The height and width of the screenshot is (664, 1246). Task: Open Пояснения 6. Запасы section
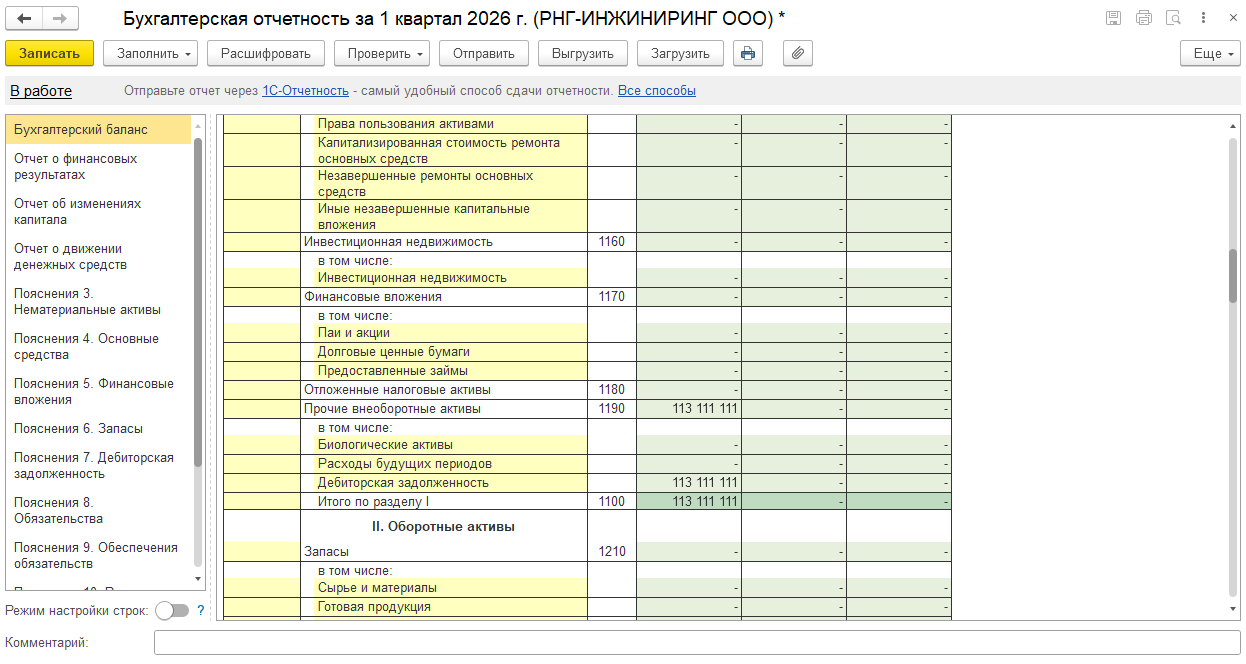(x=98, y=429)
